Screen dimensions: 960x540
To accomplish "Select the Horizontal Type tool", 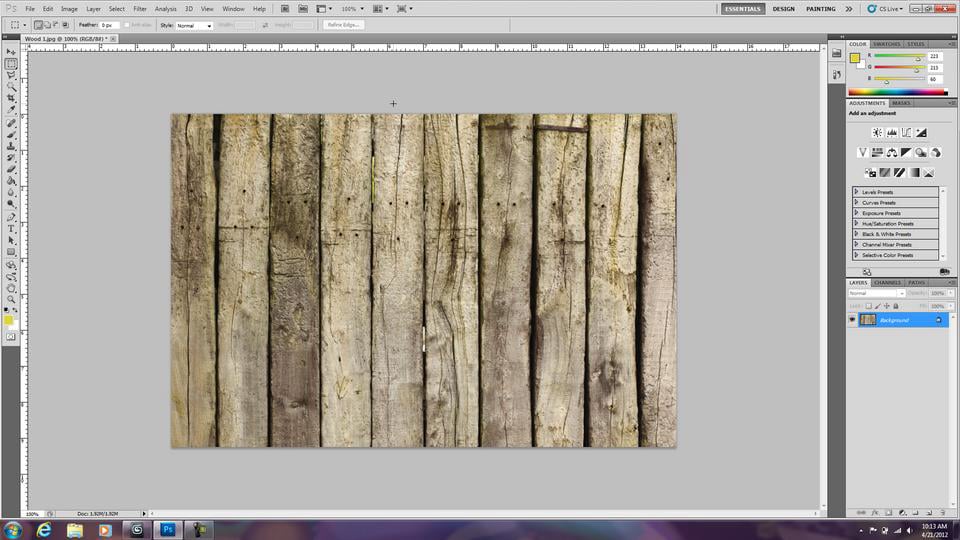I will (11, 228).
